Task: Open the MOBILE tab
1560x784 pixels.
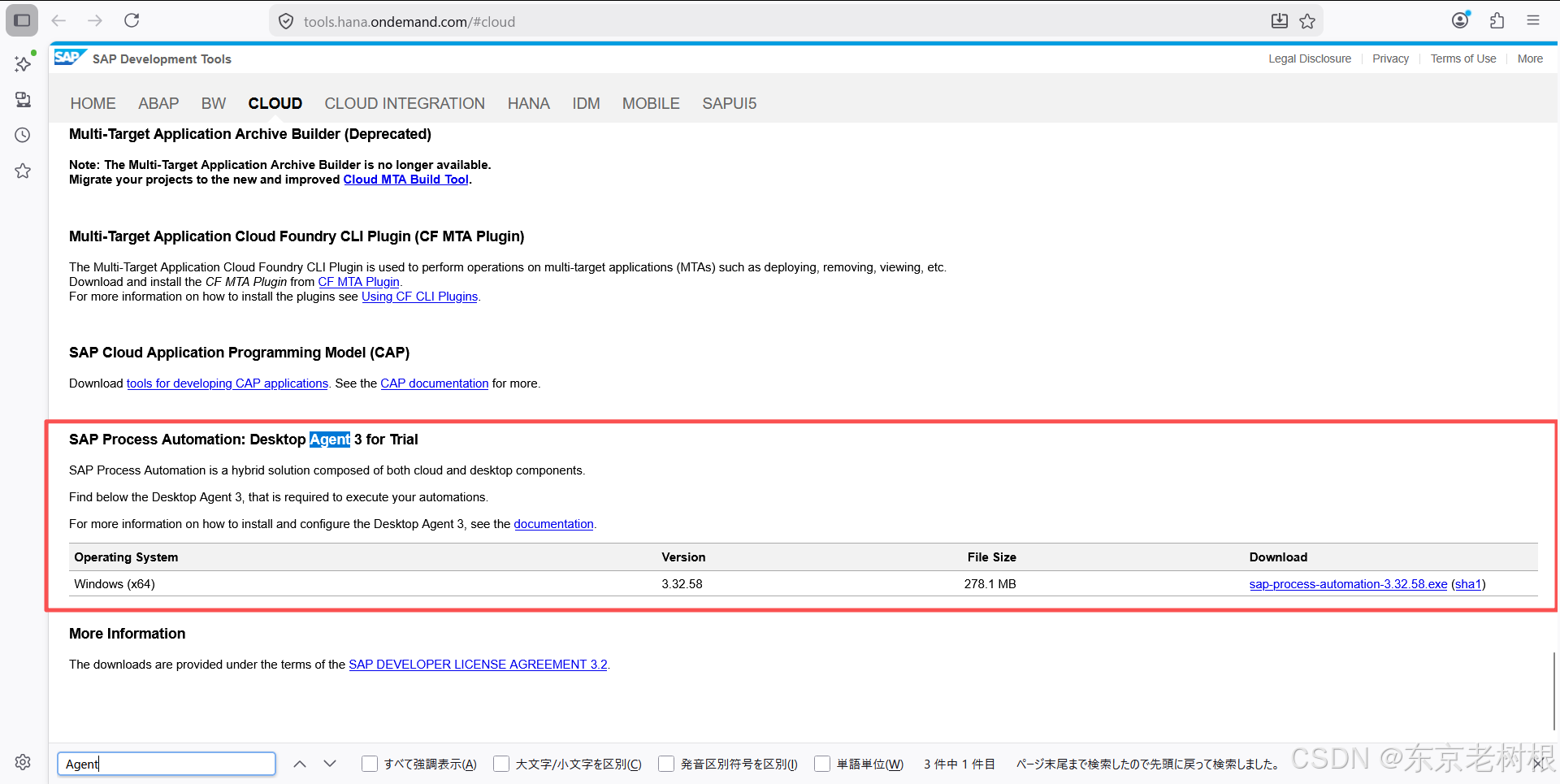Action: tap(651, 103)
